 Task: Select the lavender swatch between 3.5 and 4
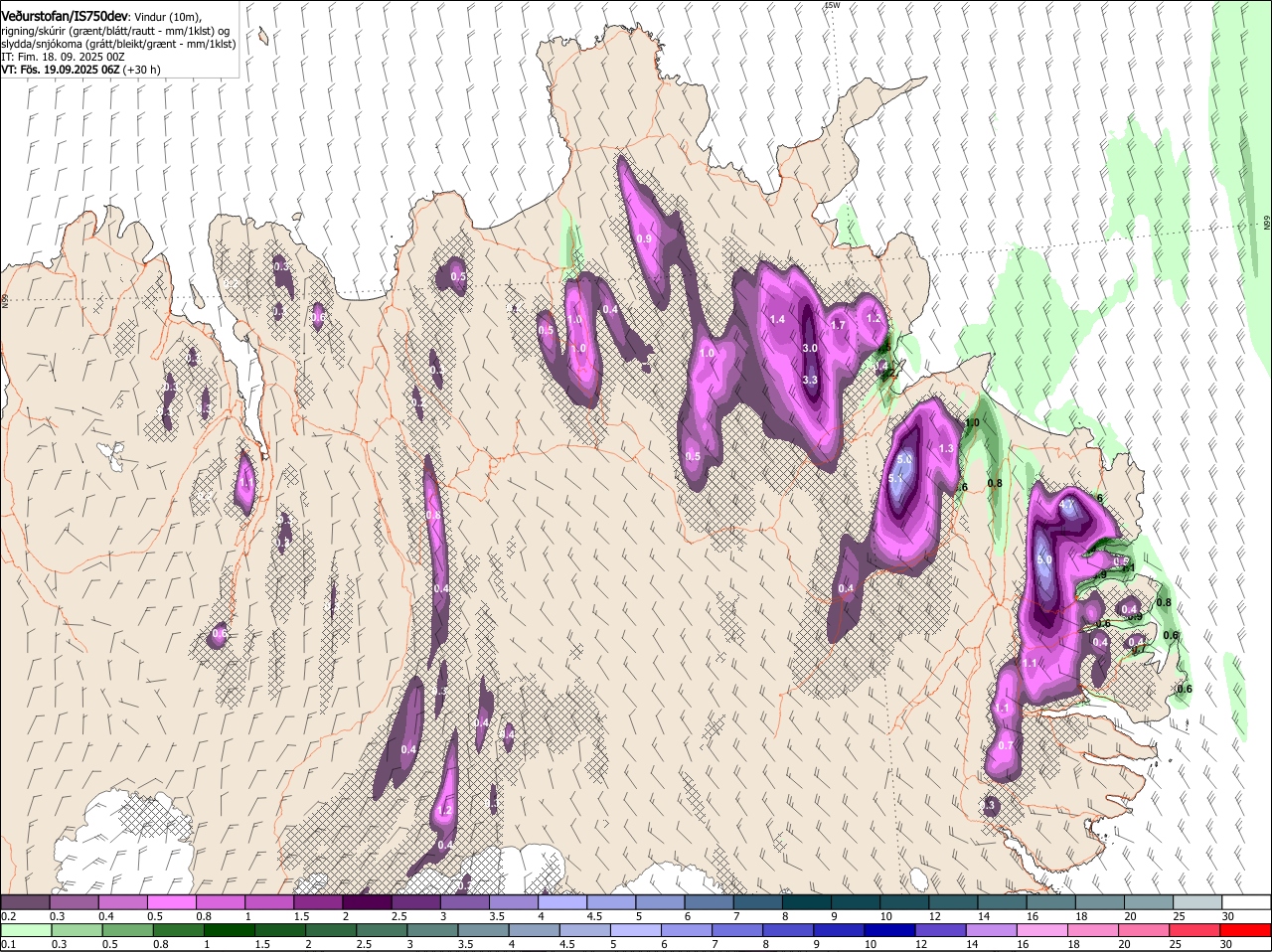[x=514, y=901]
